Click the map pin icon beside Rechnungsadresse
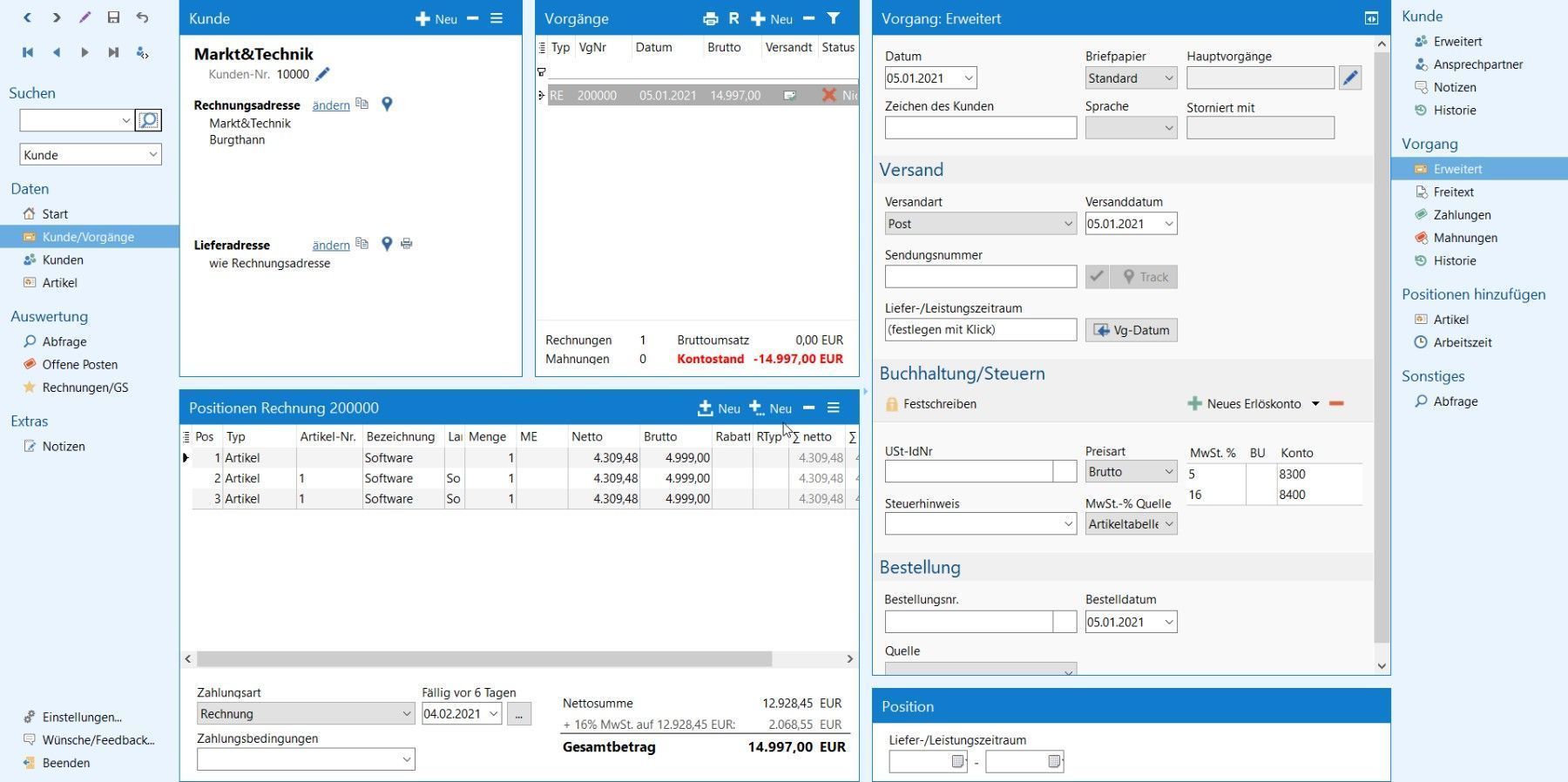 click(387, 104)
